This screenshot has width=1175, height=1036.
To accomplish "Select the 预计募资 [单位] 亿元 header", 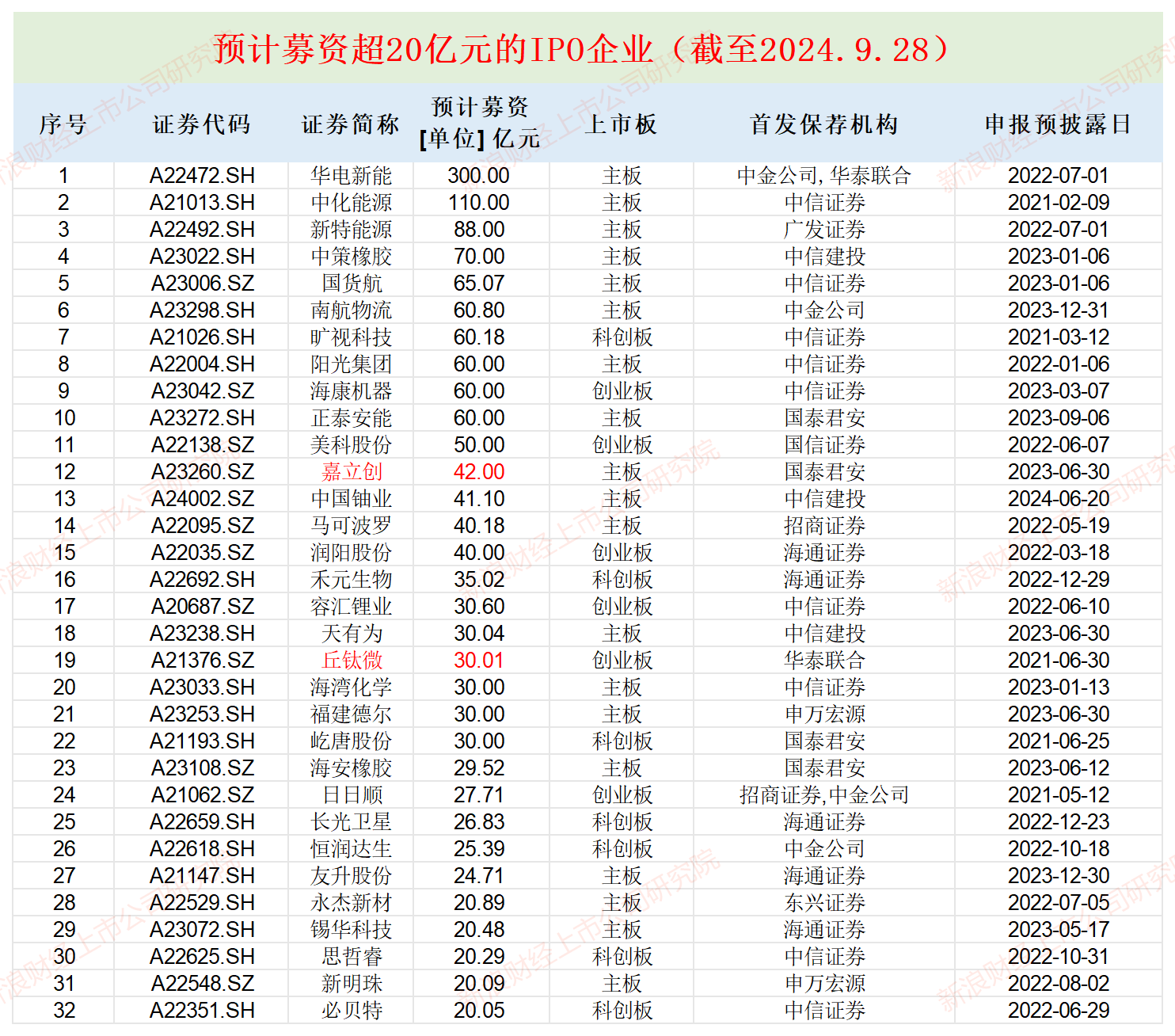I will (480, 123).
